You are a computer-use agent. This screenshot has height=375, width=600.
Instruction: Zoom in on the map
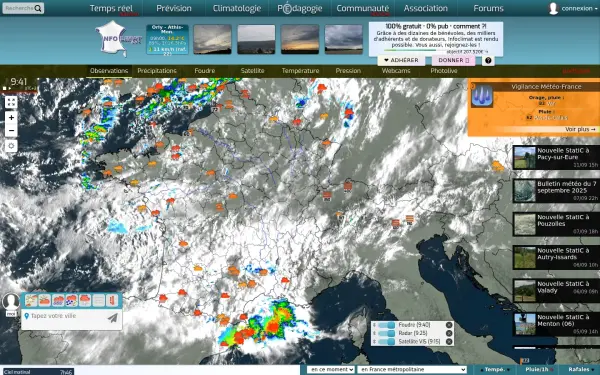pos(11,117)
